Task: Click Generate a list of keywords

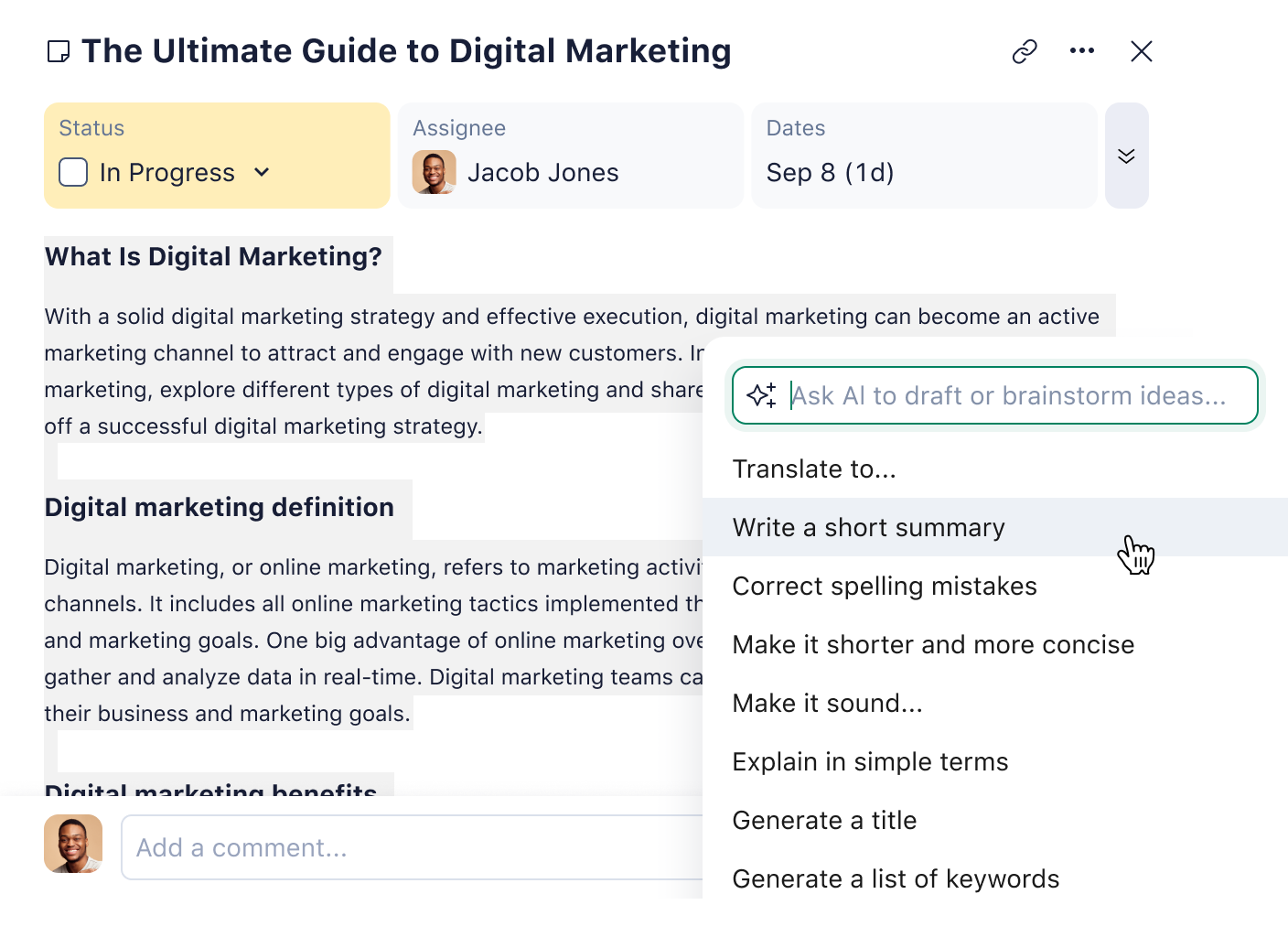Action: click(x=896, y=879)
